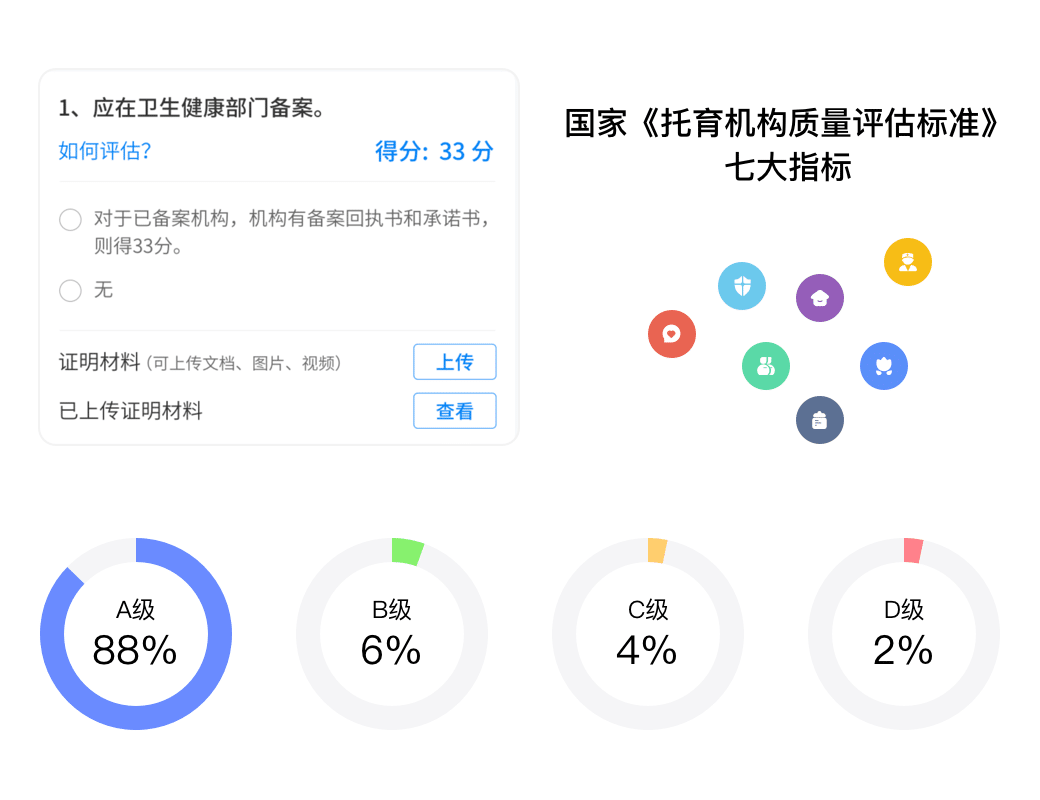The width and height of the screenshot is (1040, 800).
Task: Click the green two-people icon
Action: coord(766,366)
